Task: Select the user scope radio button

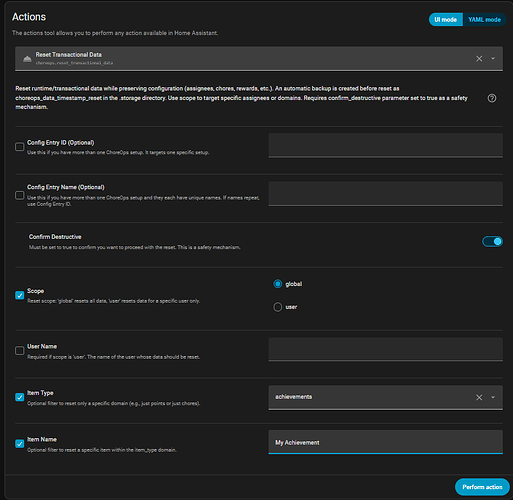Action: coord(278,307)
